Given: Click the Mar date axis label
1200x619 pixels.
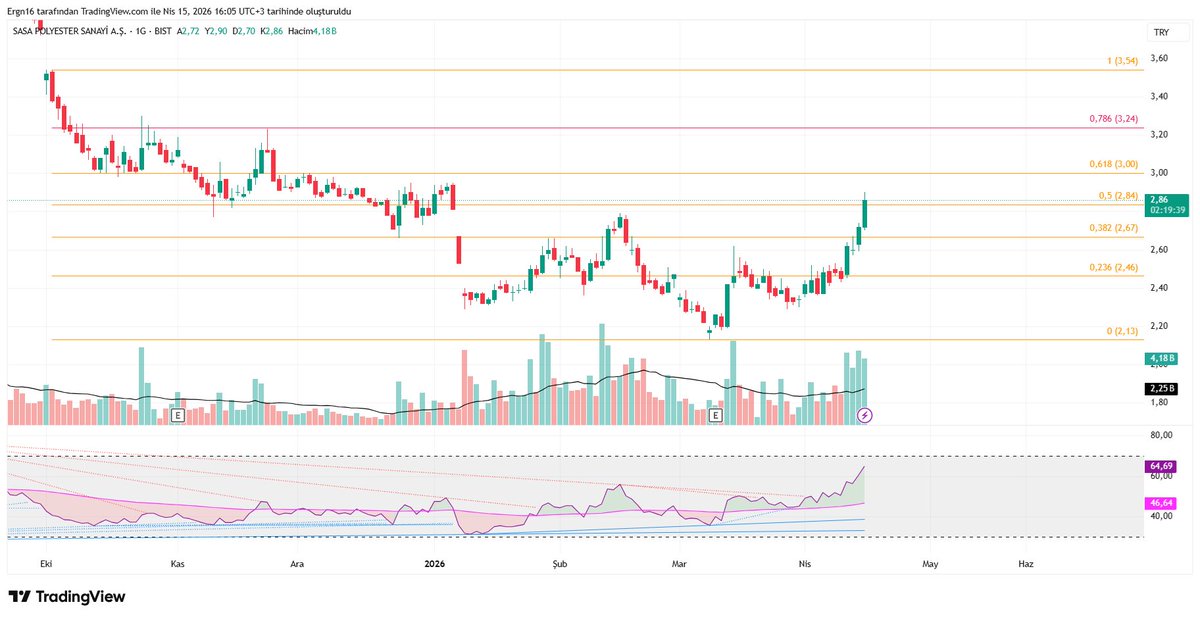Looking at the screenshot, I should click(x=679, y=564).
